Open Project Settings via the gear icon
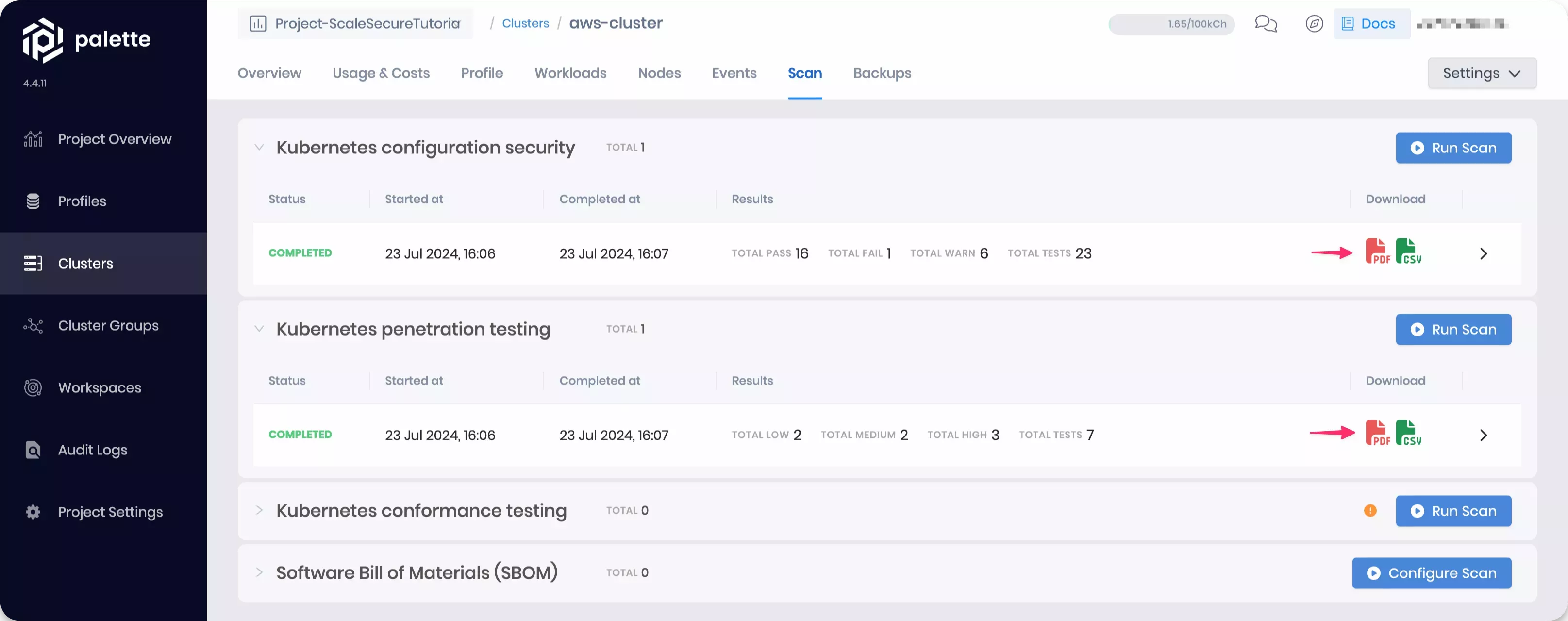Image resolution: width=1568 pixels, height=621 pixels. 110,512
